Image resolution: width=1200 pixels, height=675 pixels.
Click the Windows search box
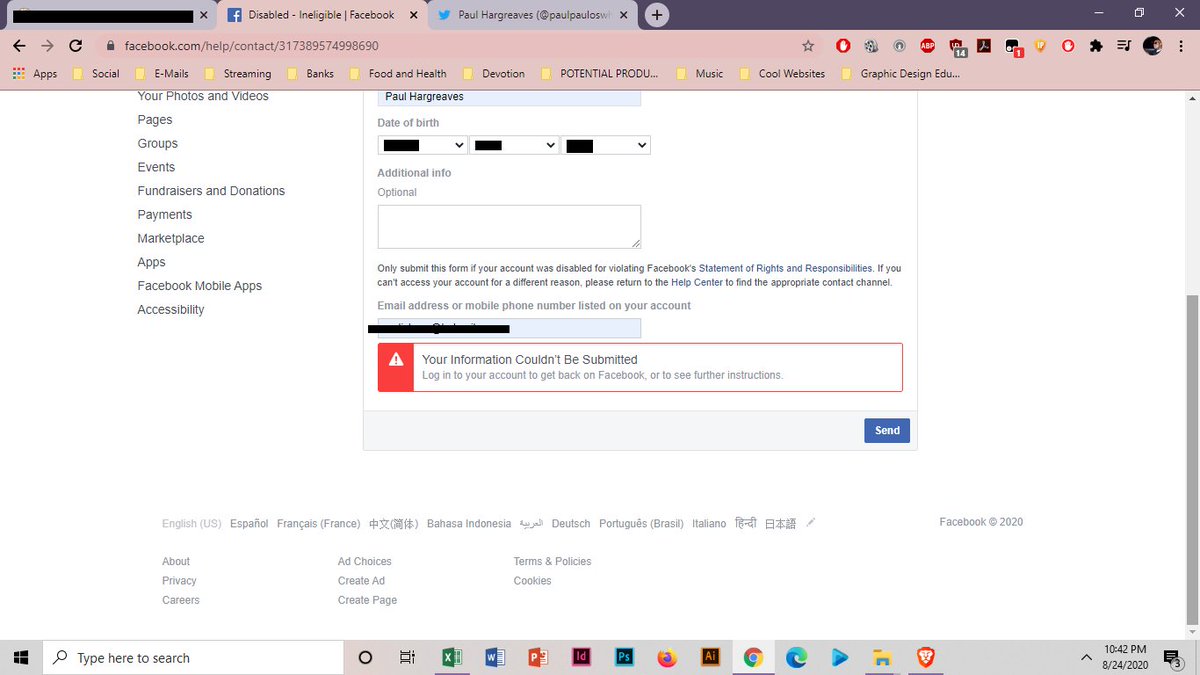[x=191, y=657]
